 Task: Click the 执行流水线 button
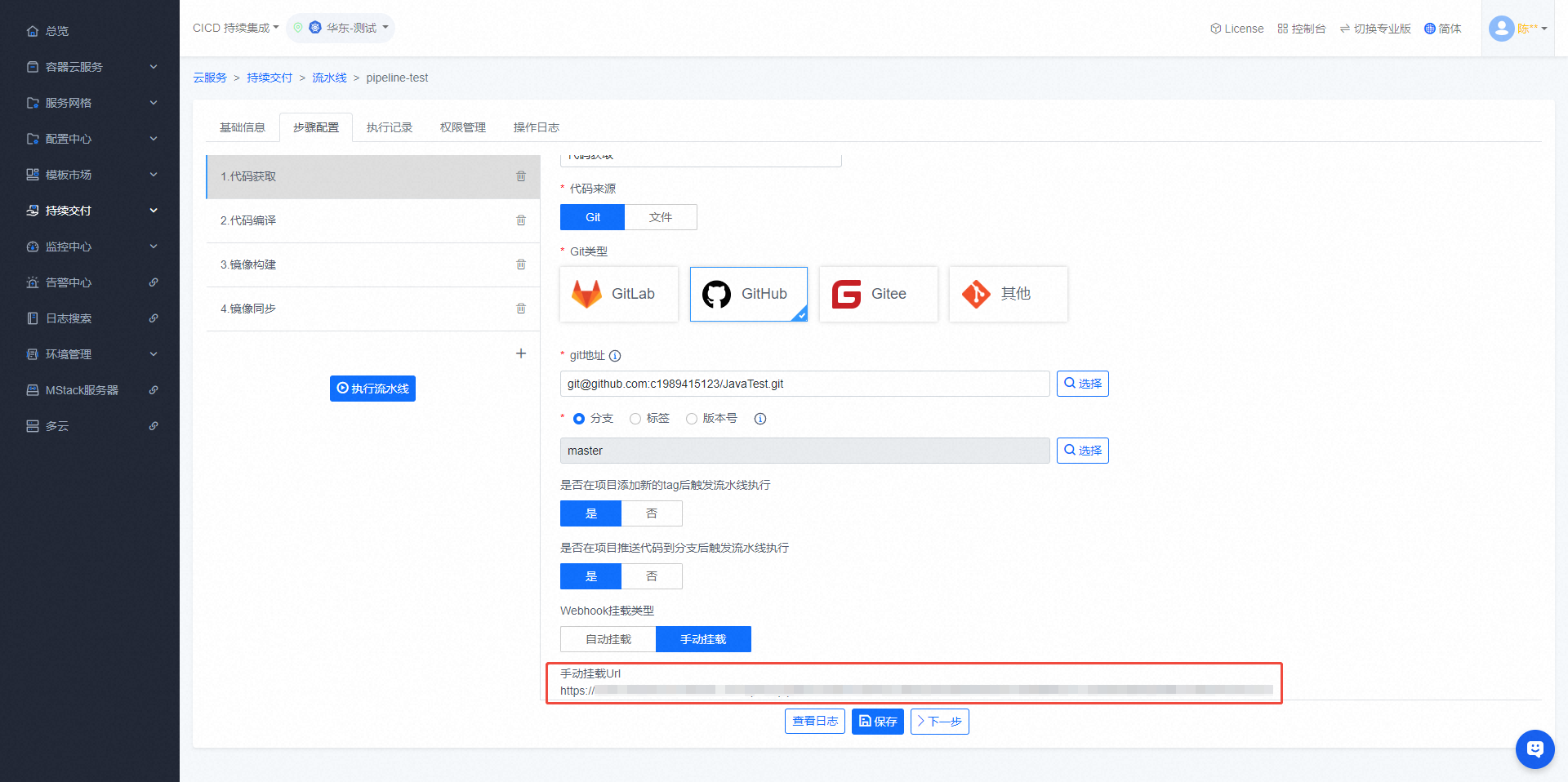(372, 389)
